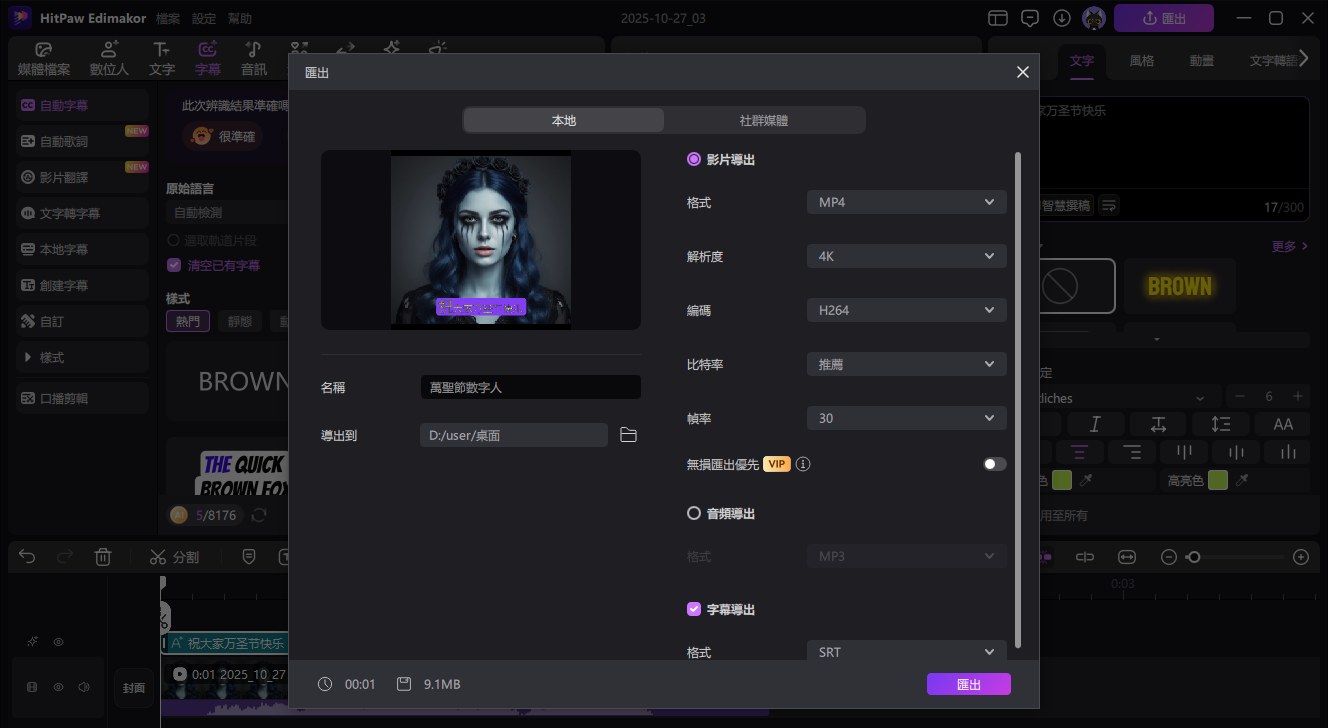Click the 更多 link in the right panel
The image size is (1328, 728).
[1284, 245]
